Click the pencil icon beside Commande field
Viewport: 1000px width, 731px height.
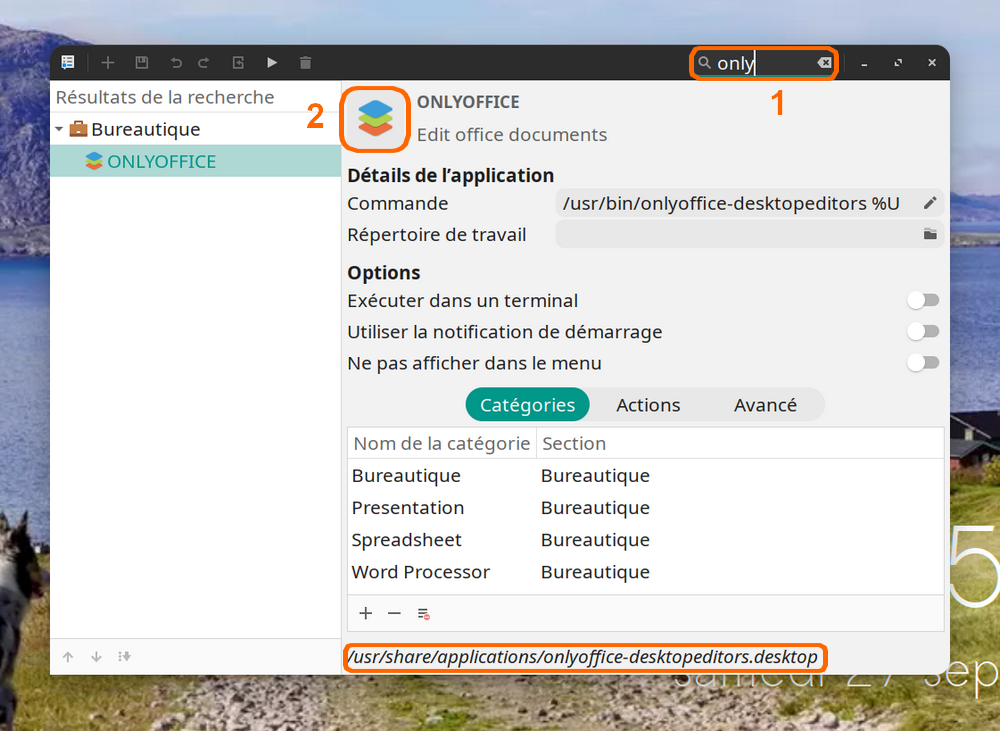tap(929, 203)
